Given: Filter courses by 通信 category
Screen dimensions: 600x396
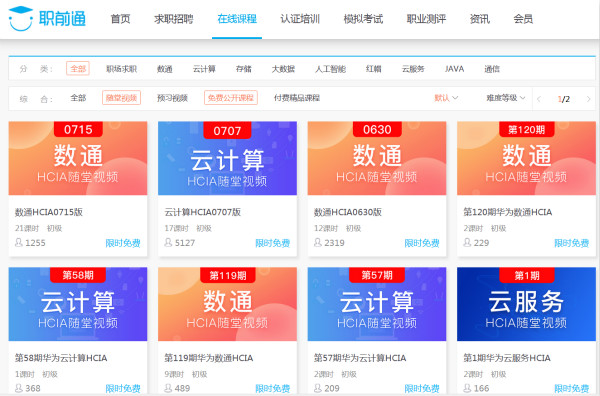Looking at the screenshot, I should click(492, 69).
